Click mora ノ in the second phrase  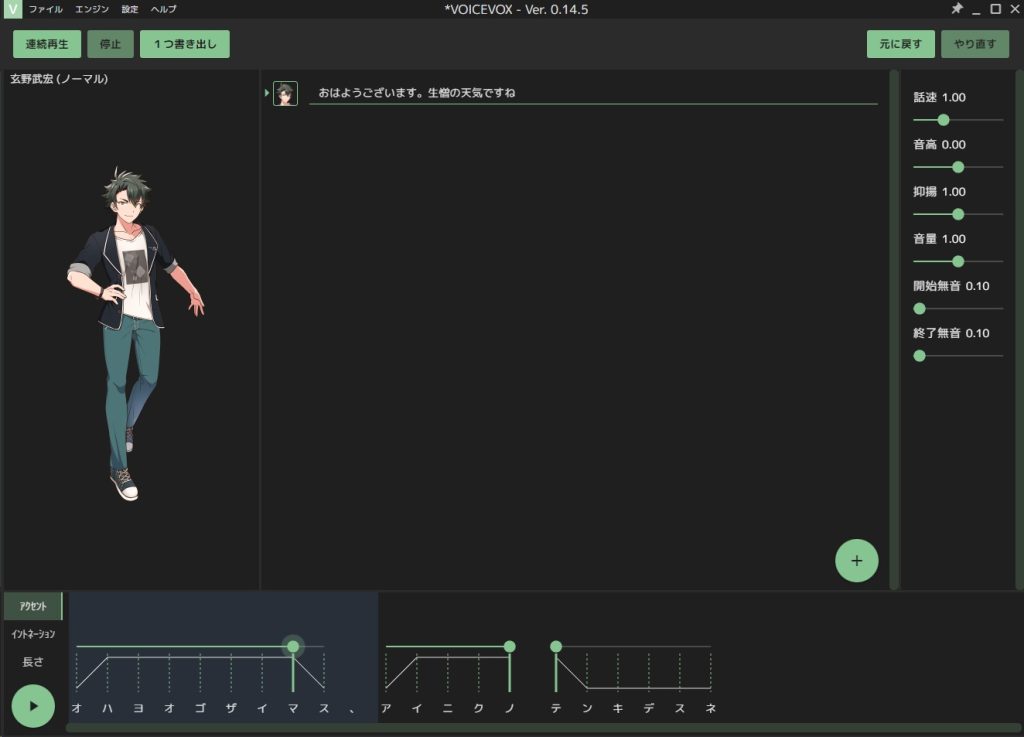point(510,708)
